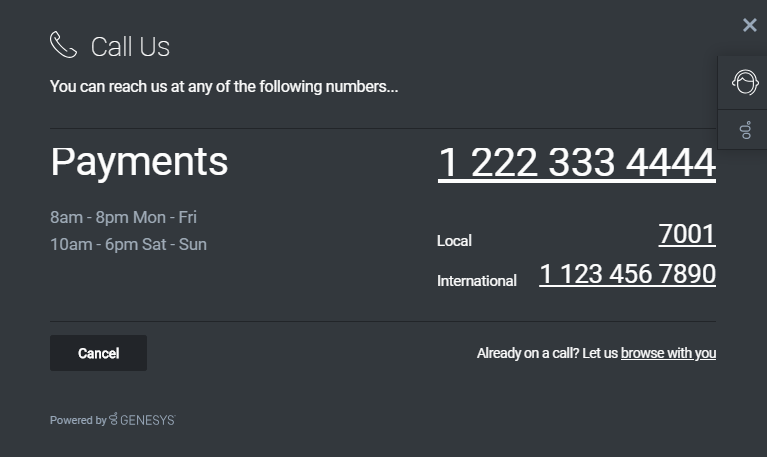Open the "browse with you" link
The height and width of the screenshot is (457, 767).
668,353
